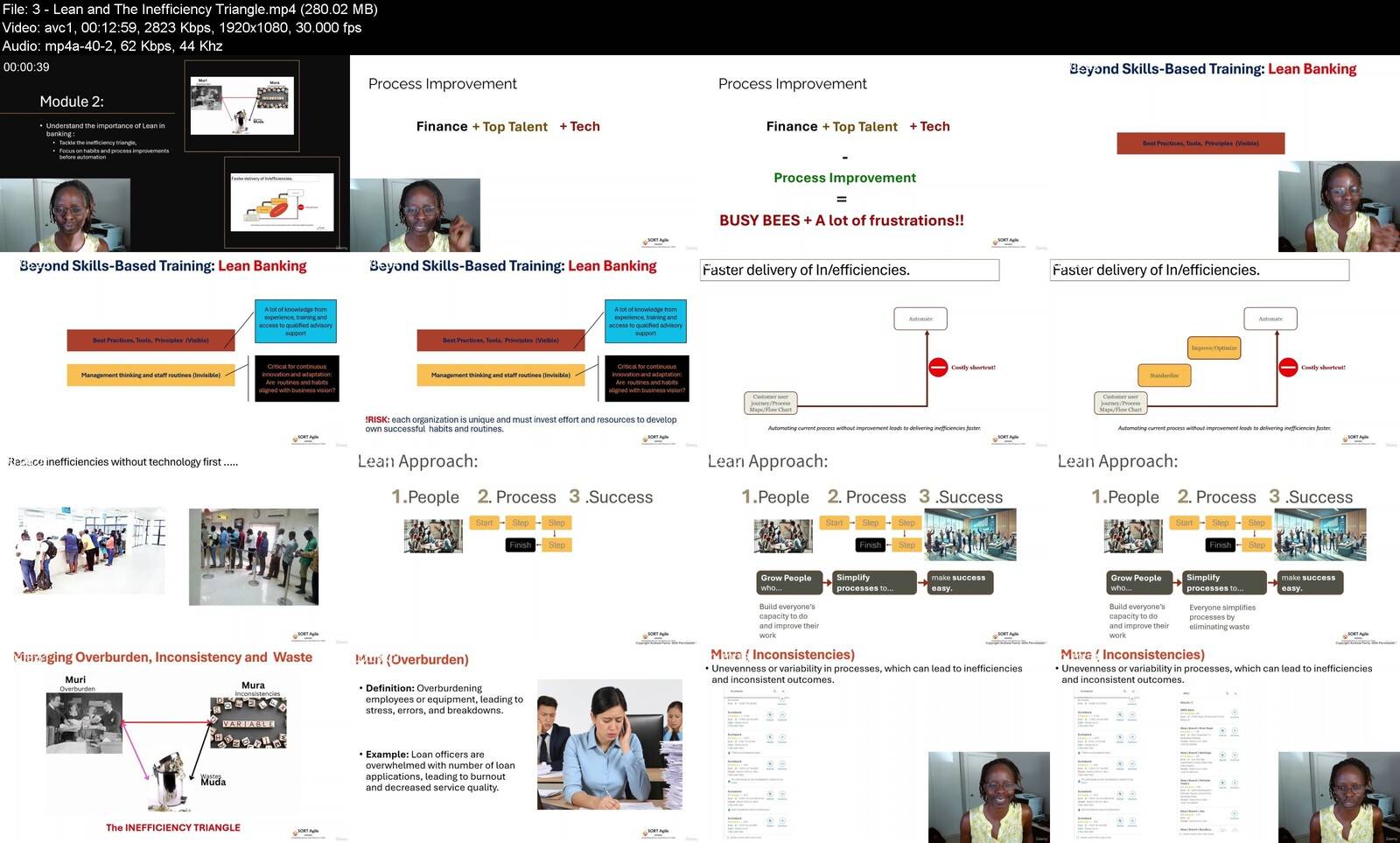Click the 'Muri (Overburden)' heading
Image resolution: width=1400 pixels, height=843 pixels.
coord(412,659)
